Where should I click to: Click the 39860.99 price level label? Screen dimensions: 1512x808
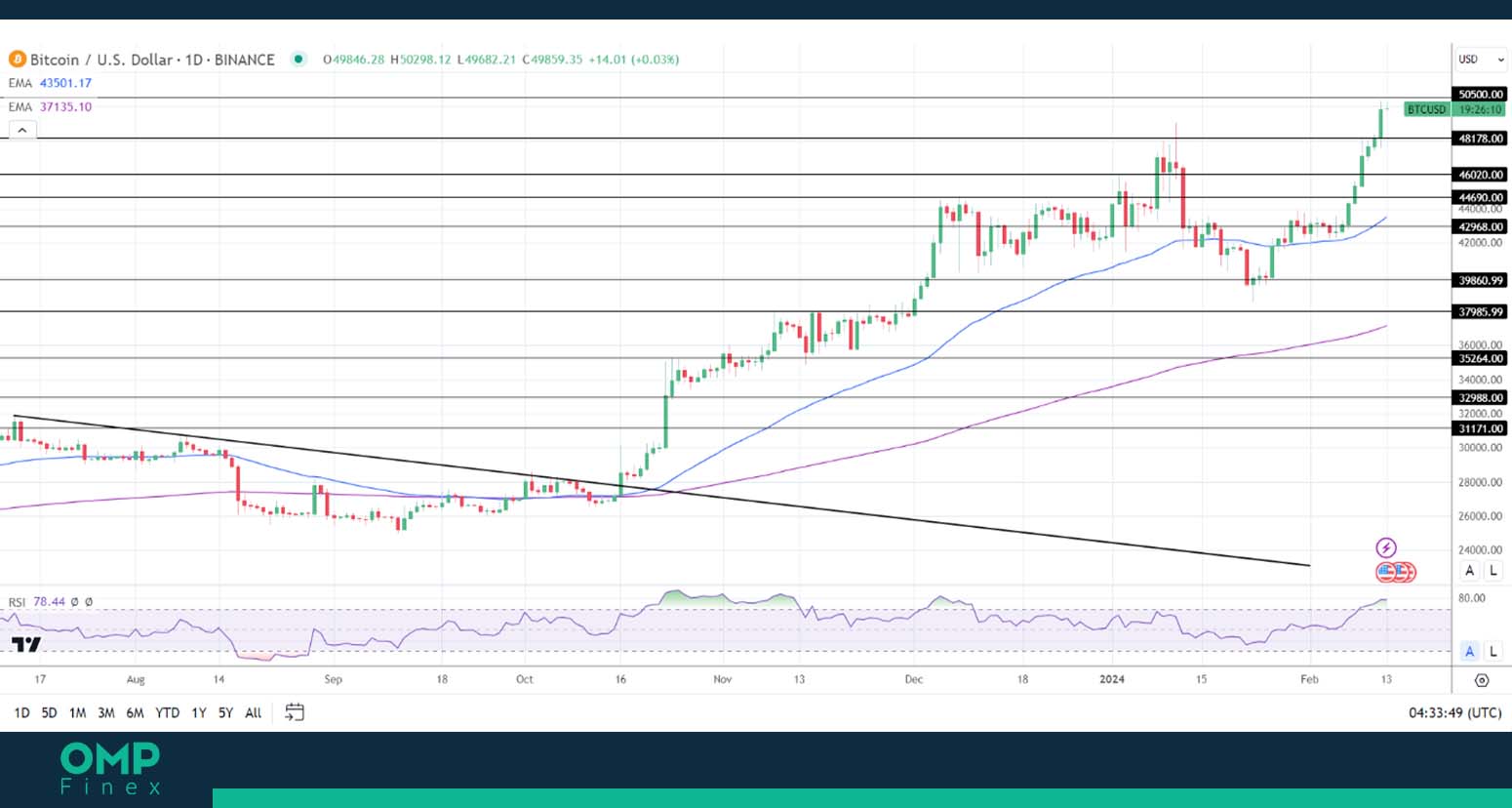coord(1480,280)
